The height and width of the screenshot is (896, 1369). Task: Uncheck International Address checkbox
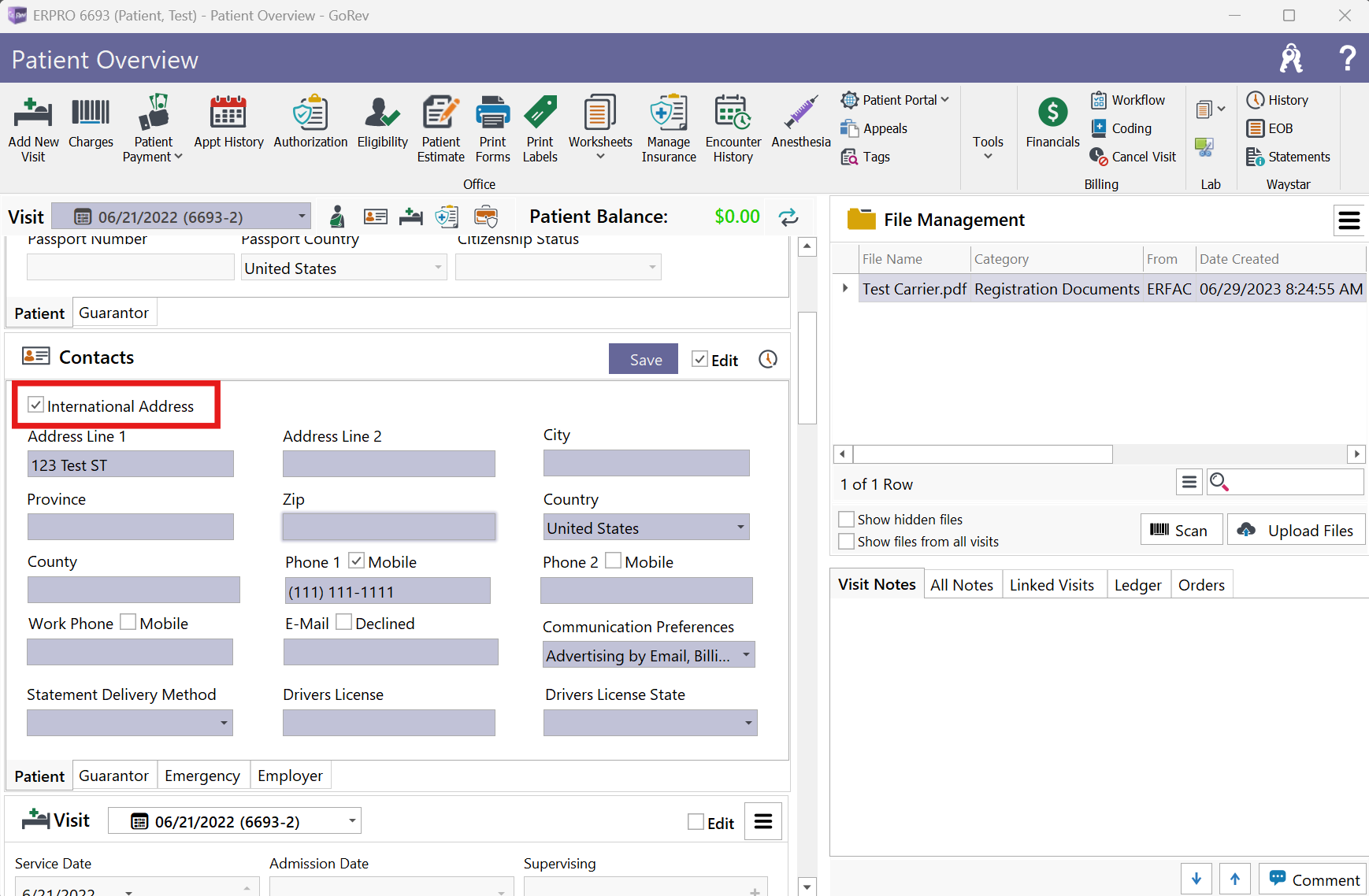[x=35, y=405]
